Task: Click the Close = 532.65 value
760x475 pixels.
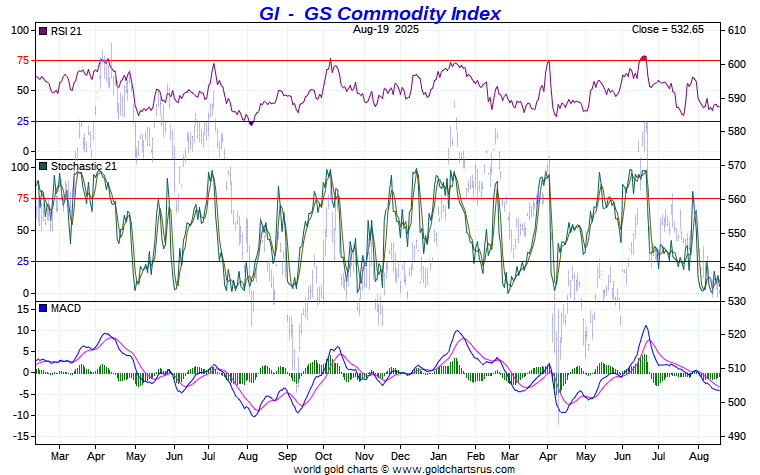Action: point(667,29)
